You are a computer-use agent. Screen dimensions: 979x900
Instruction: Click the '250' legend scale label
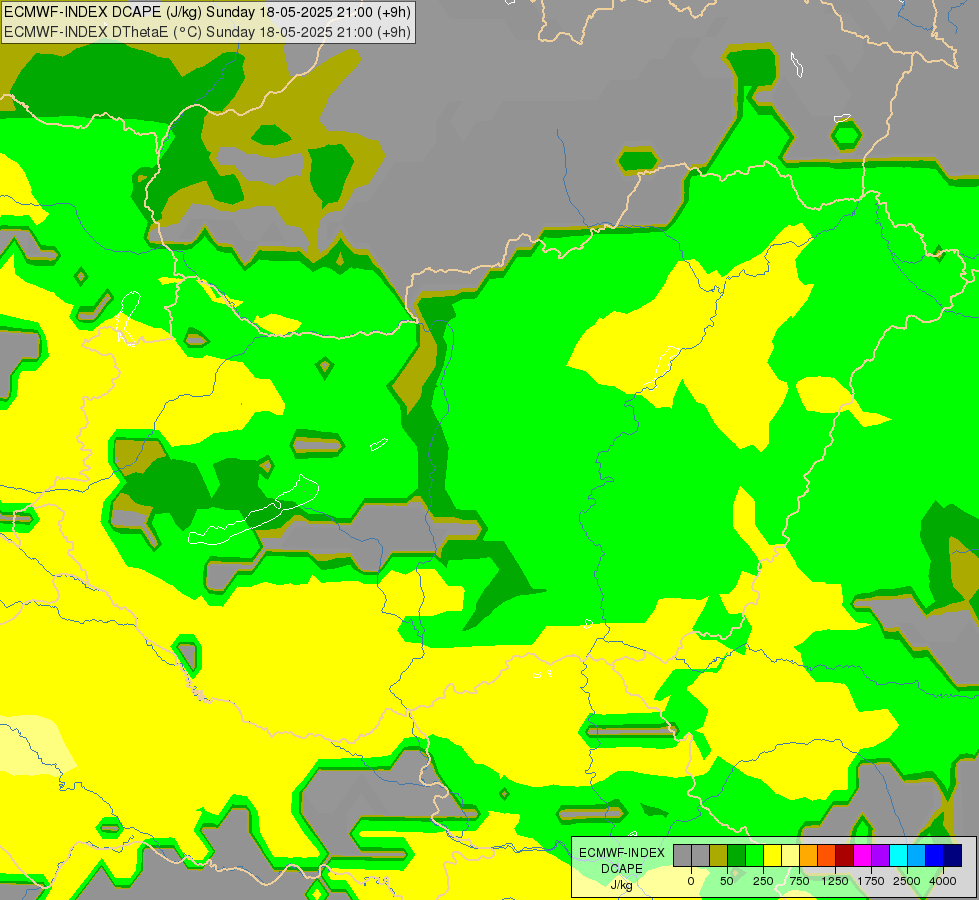[763, 881]
